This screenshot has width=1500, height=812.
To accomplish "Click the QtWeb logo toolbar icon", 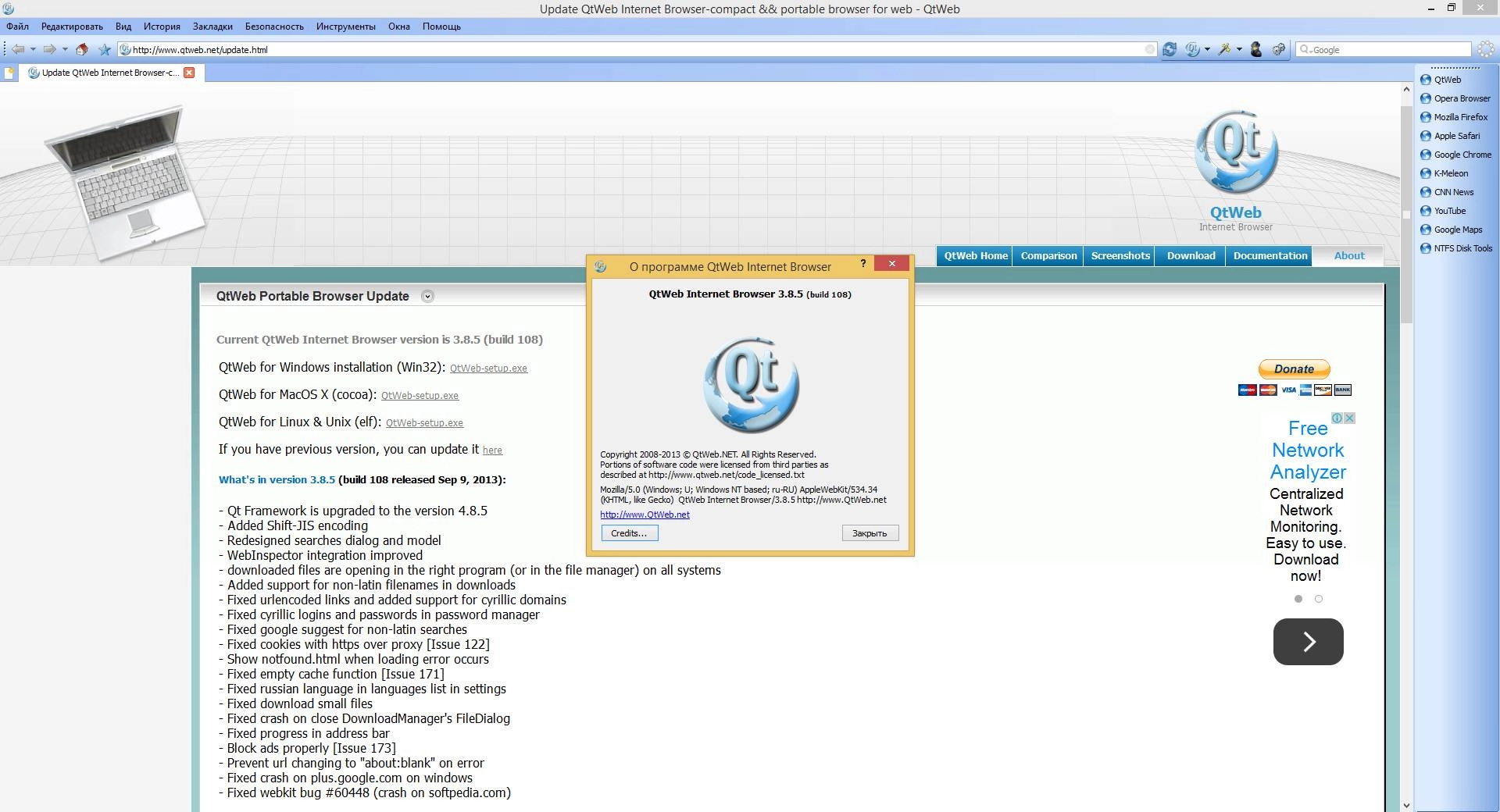I will (1191, 49).
